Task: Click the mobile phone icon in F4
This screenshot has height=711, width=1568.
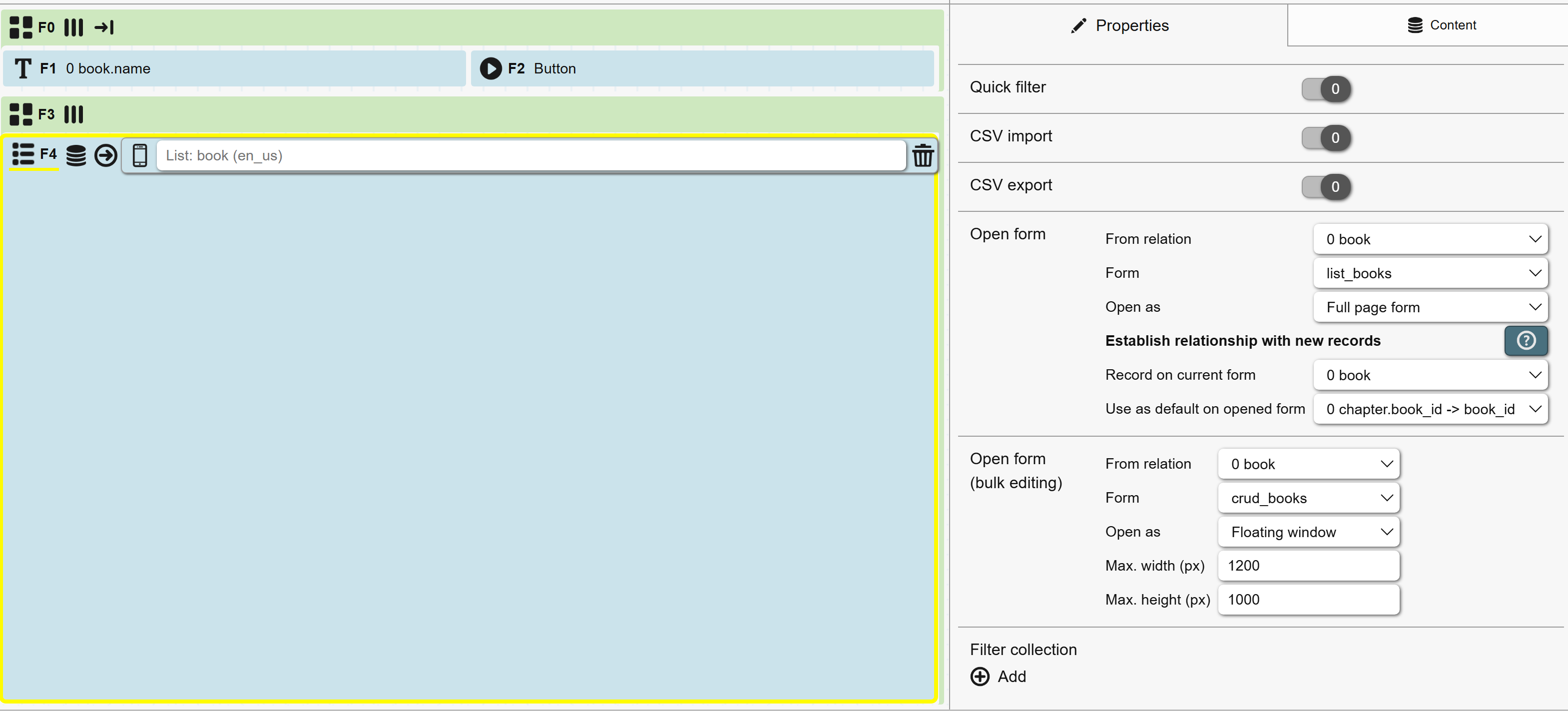Action: pos(140,156)
